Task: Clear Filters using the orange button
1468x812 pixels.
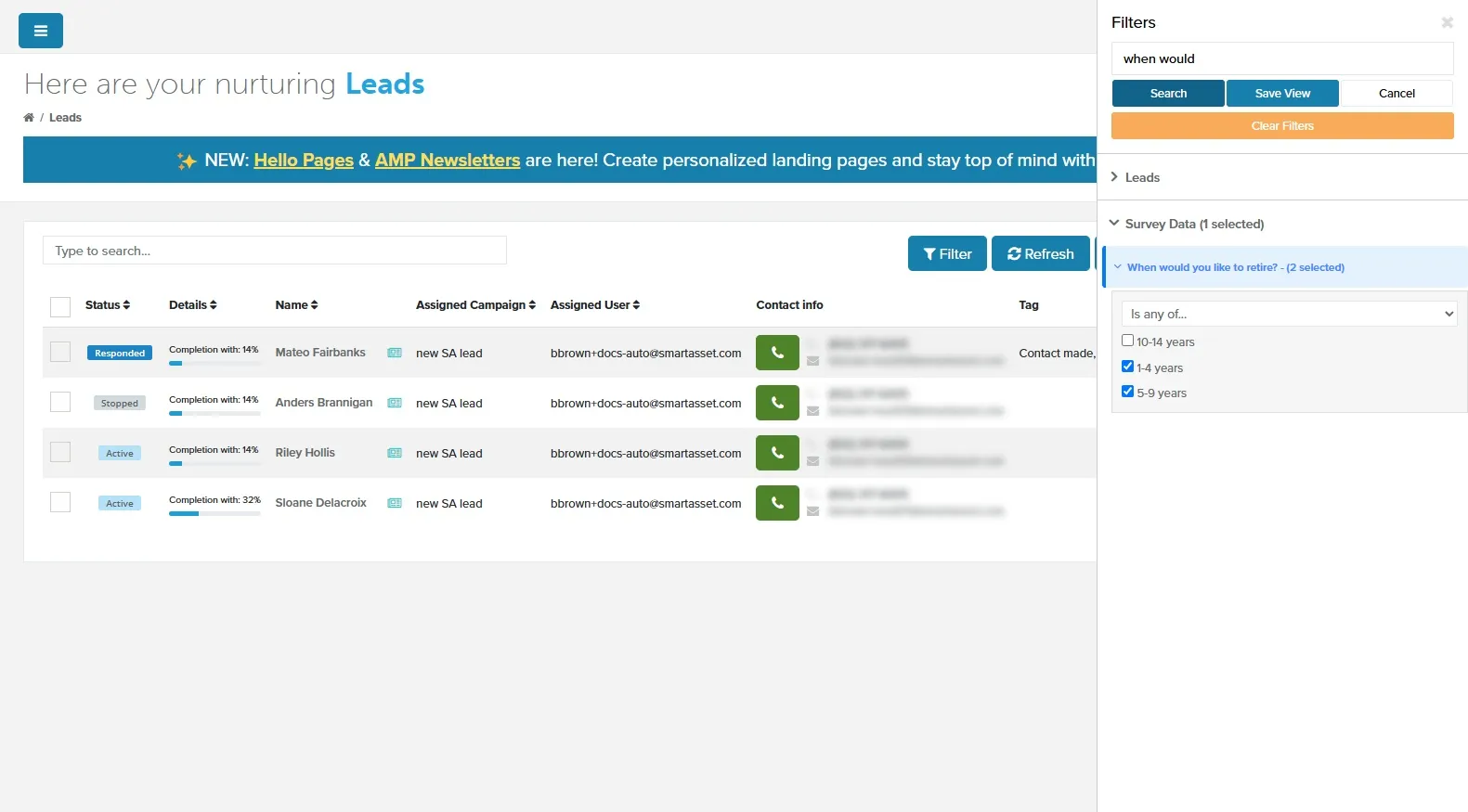Action: point(1282,126)
